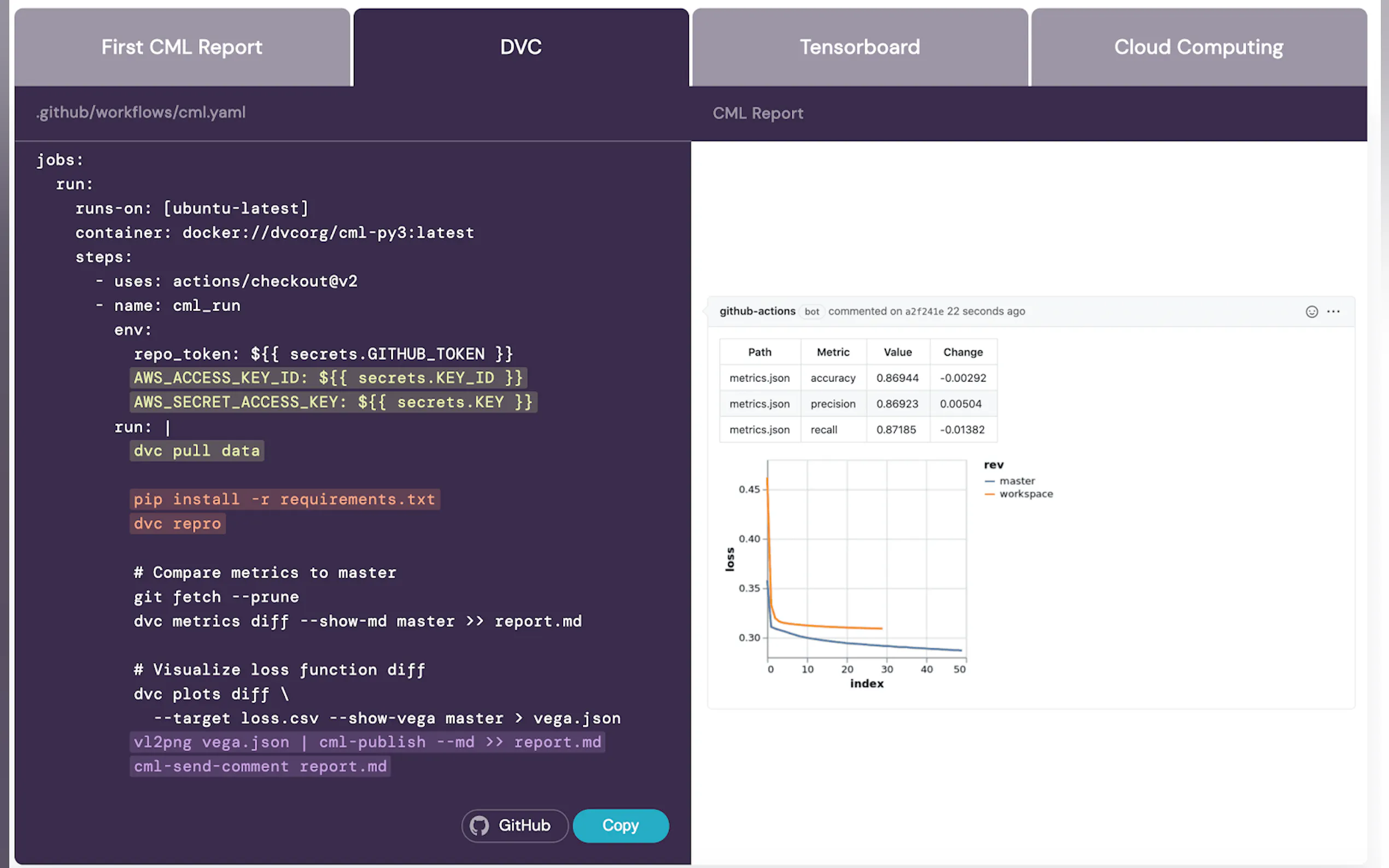This screenshot has height=868, width=1389.
Task: Open commit a2f241e link in comment
Action: point(924,311)
